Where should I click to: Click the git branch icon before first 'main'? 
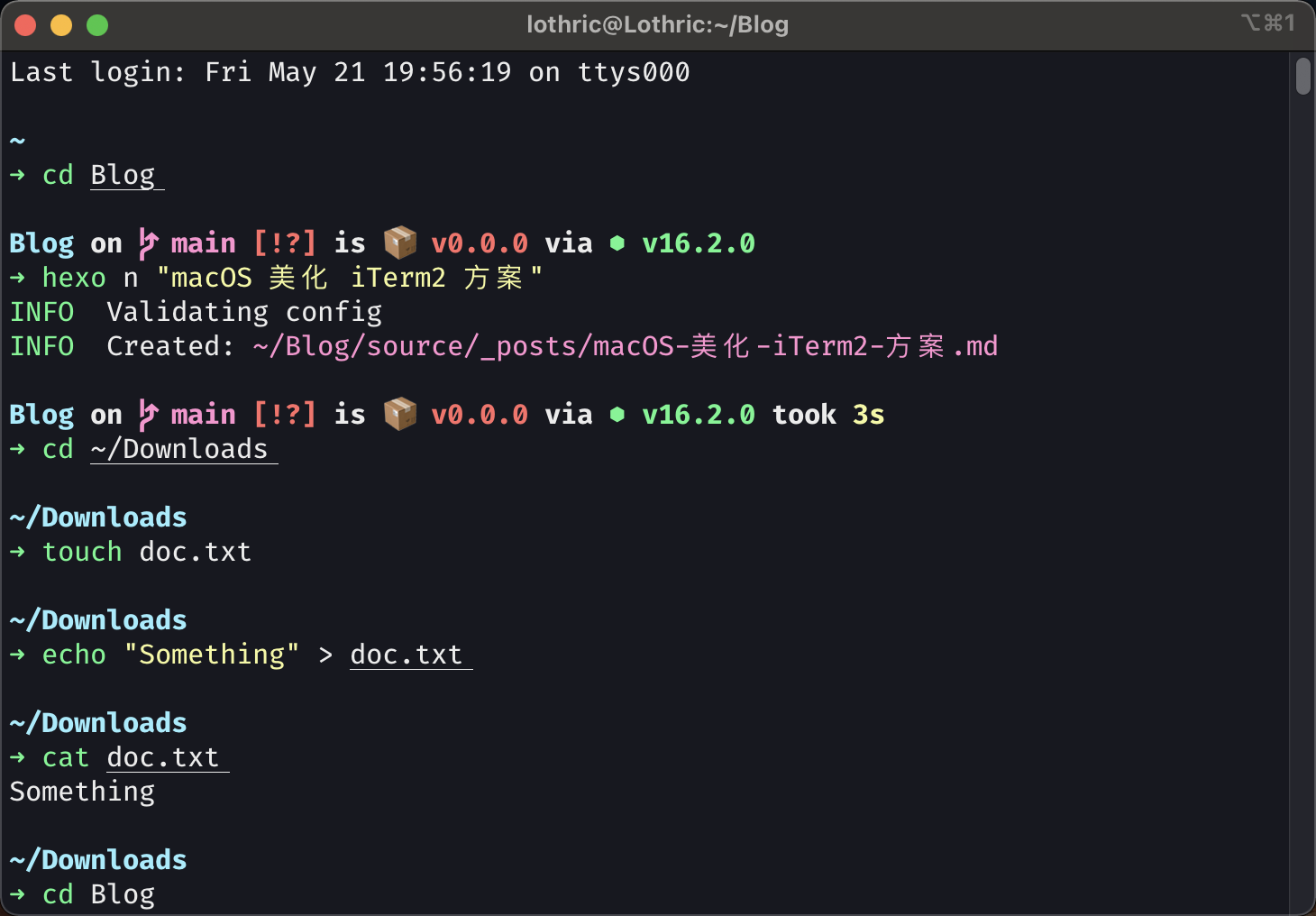point(148,243)
